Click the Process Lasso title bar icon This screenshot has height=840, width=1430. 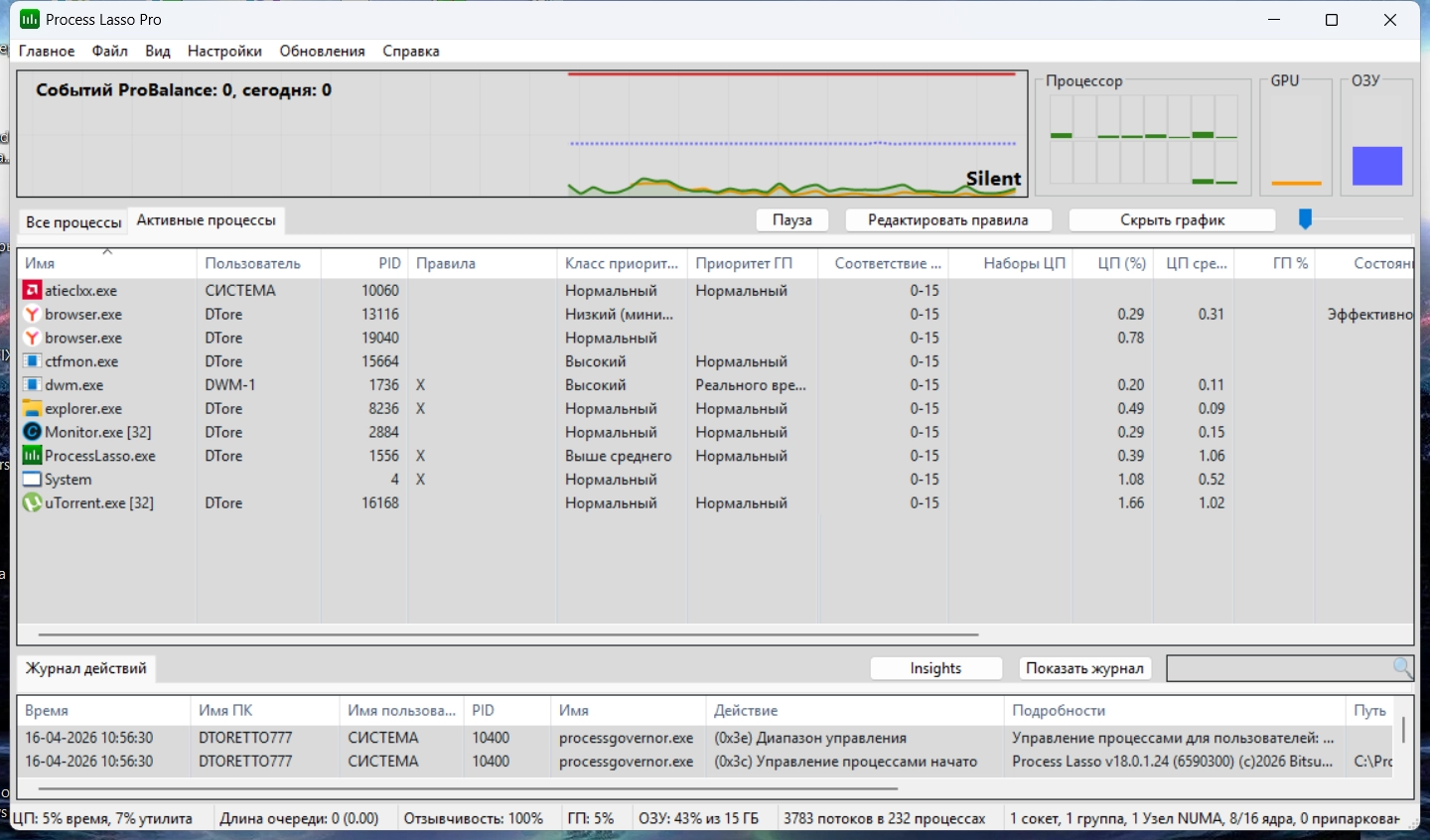(x=30, y=20)
